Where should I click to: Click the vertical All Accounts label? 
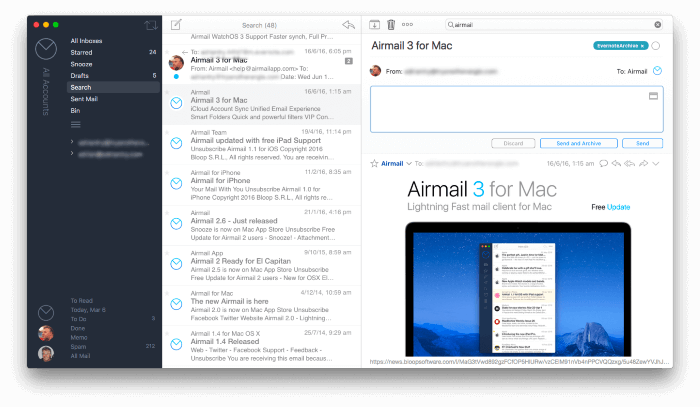click(46, 91)
